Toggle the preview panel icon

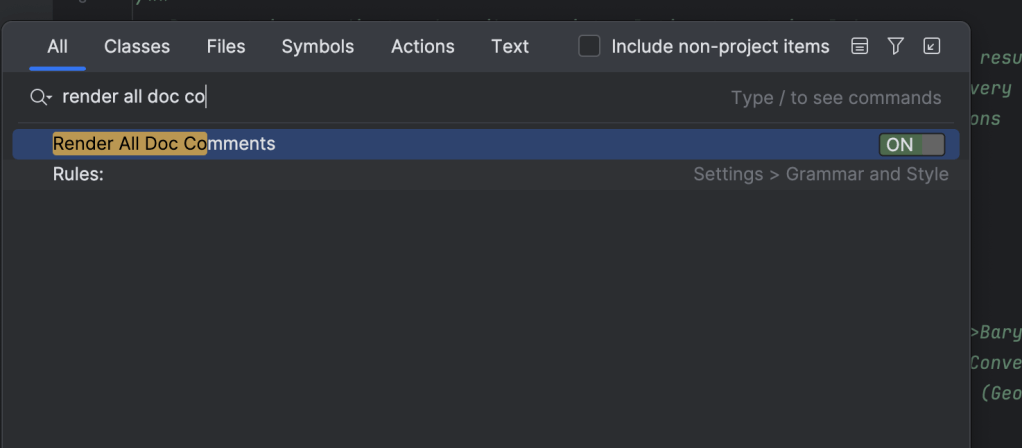(860, 46)
